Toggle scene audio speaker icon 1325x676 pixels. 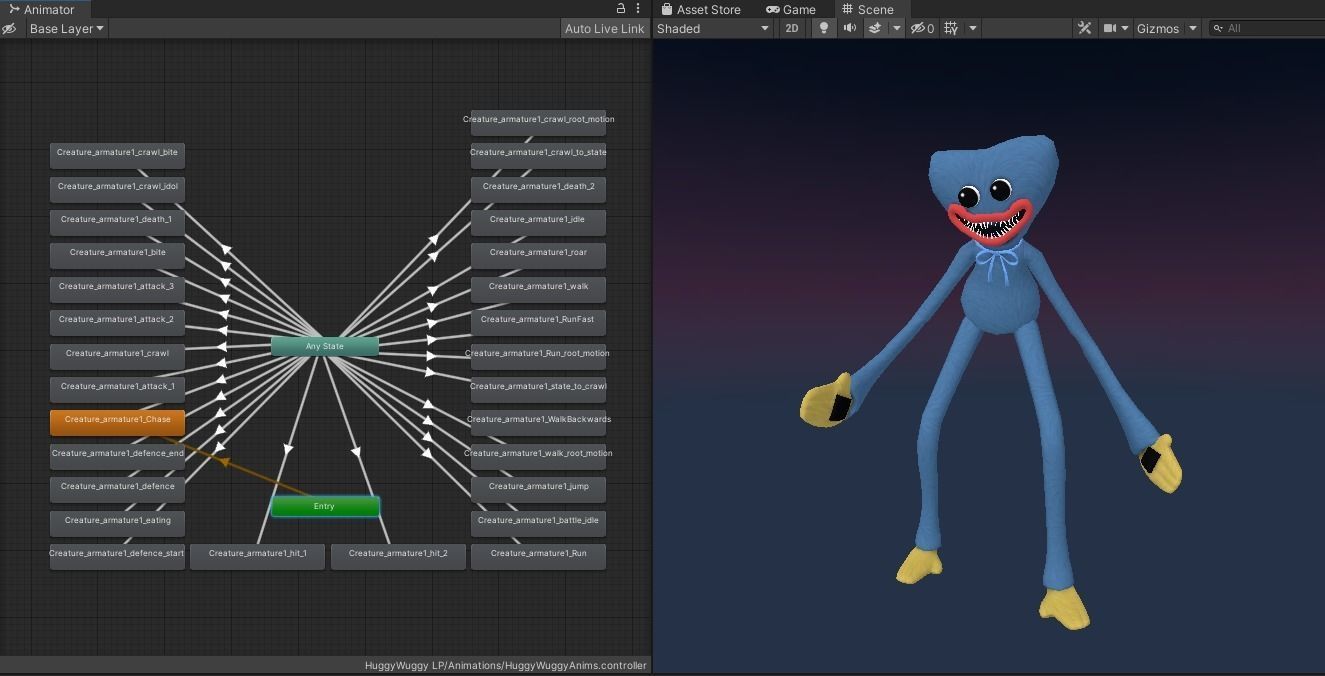(849, 29)
